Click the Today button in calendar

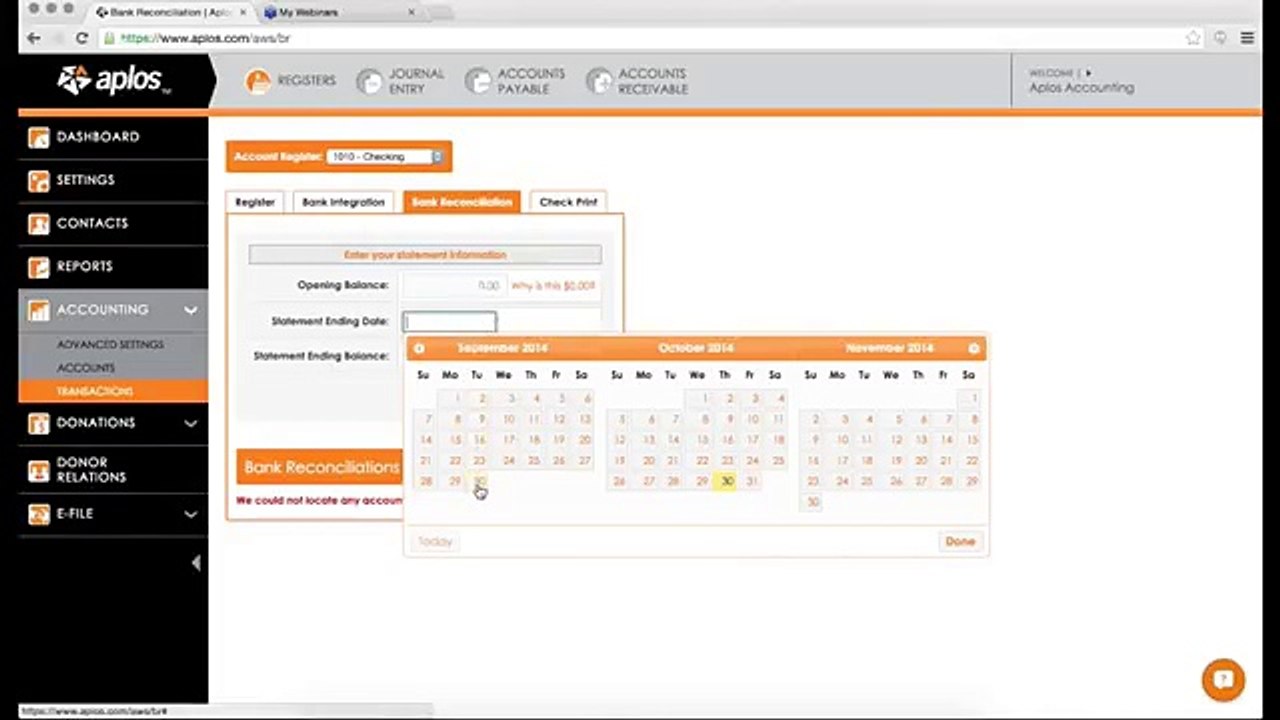pos(435,542)
